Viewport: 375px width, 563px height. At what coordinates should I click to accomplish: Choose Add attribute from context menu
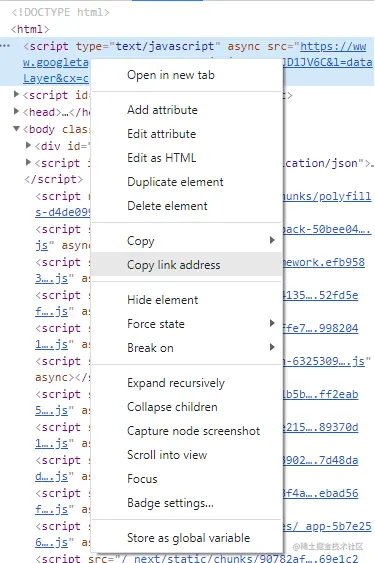point(186,110)
